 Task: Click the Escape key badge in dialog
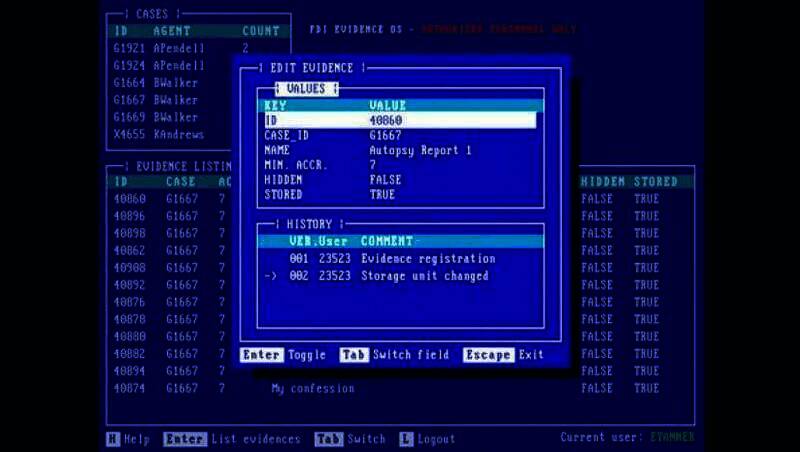tap(488, 355)
